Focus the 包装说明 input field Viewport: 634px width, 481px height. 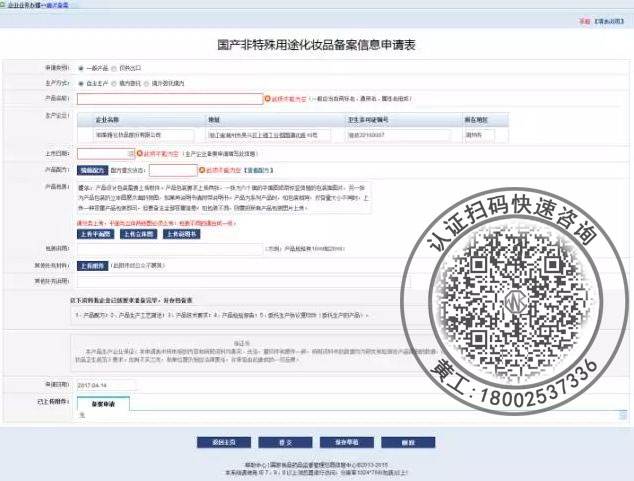coord(170,249)
